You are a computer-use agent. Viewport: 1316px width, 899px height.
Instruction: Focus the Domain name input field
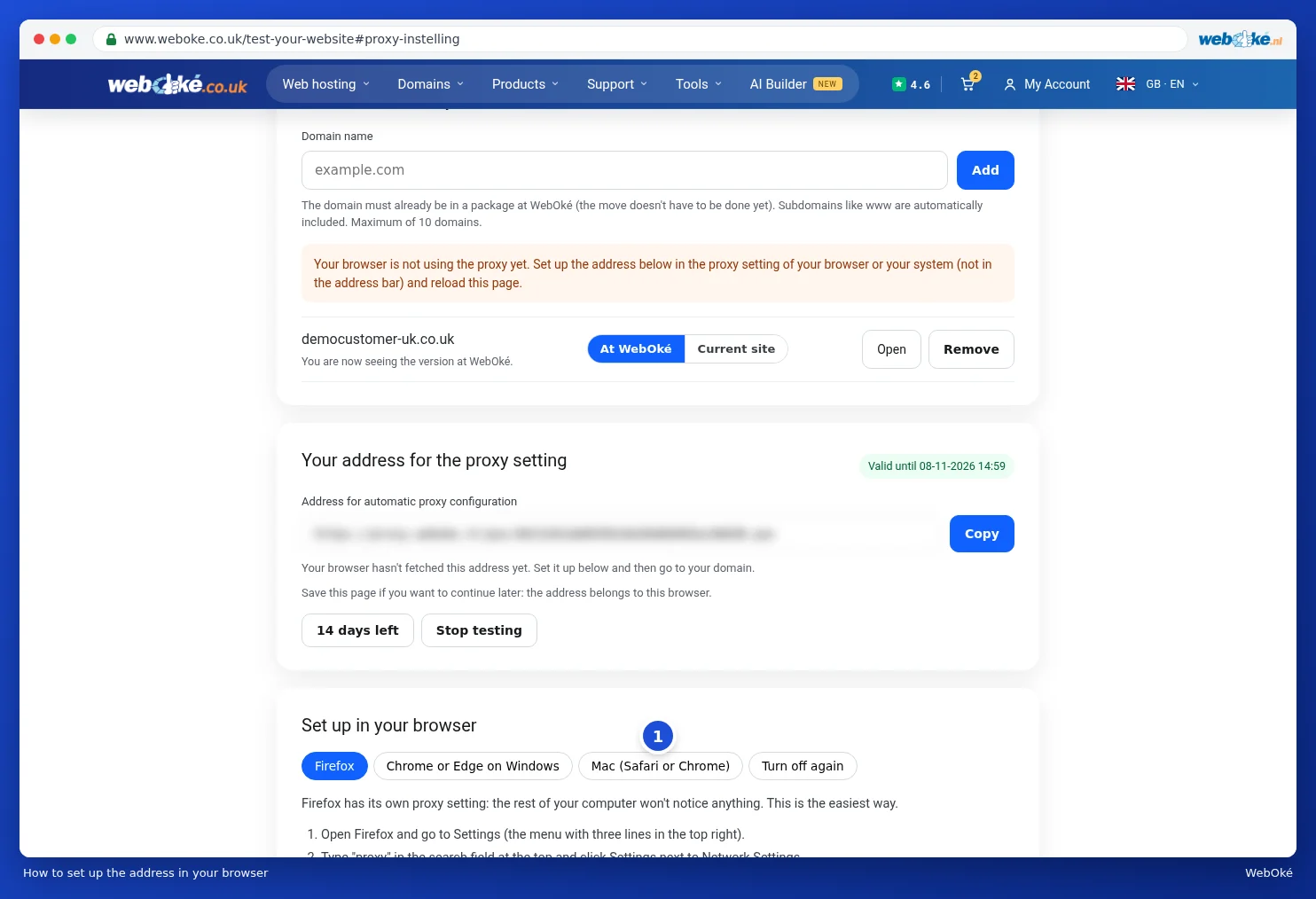[624, 170]
